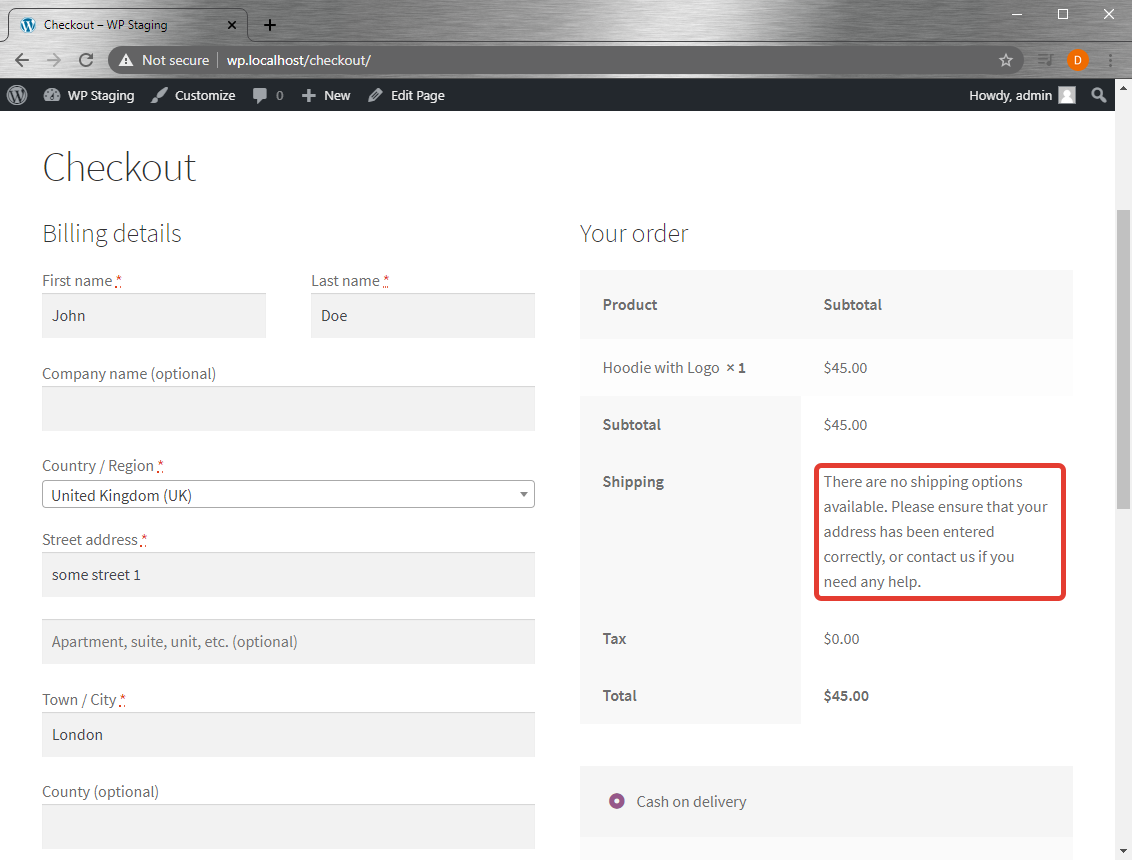This screenshot has width=1132, height=860.
Task: Maximize the browser window
Action: [x=1063, y=14]
